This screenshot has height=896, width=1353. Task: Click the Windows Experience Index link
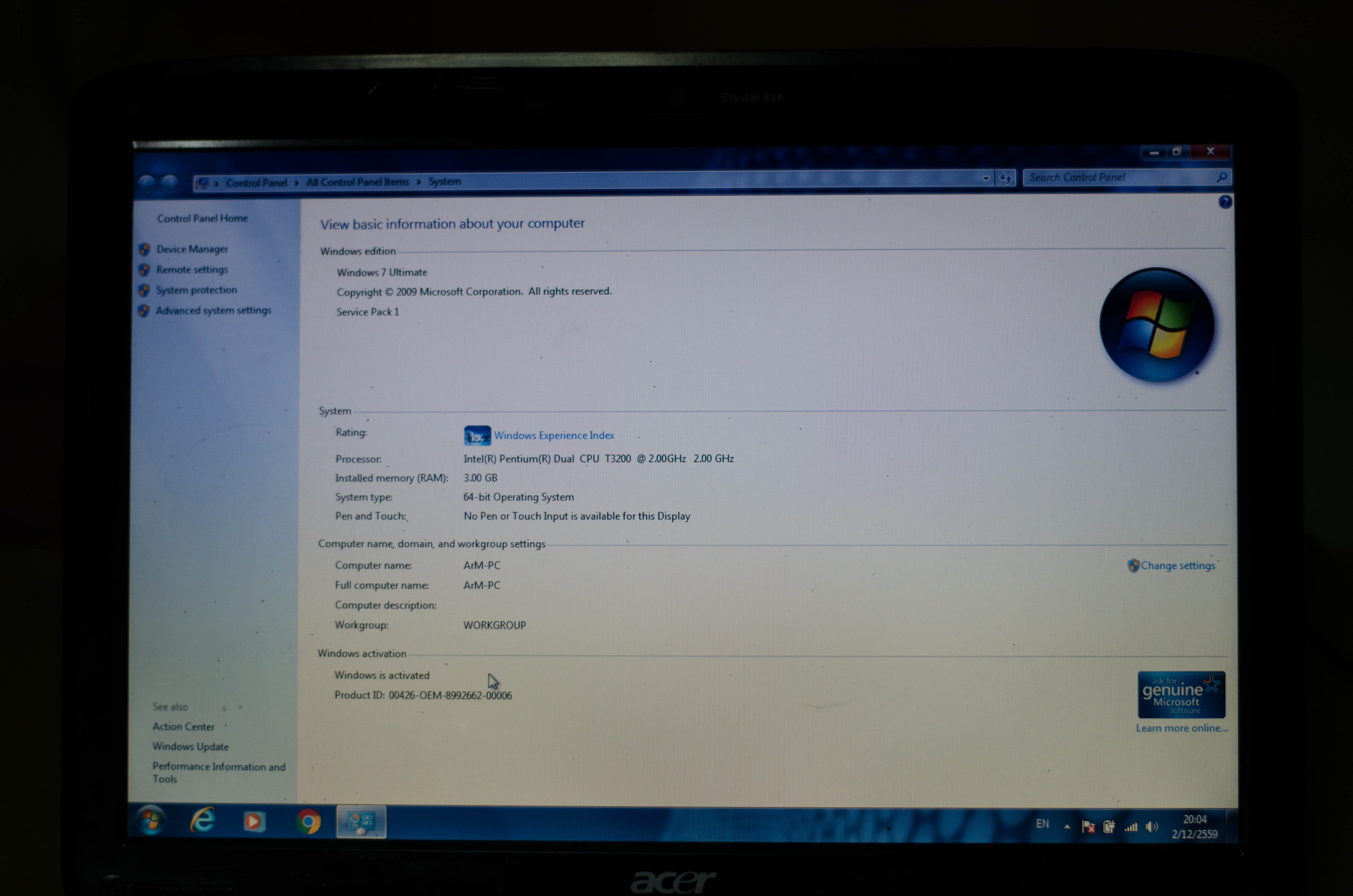click(x=554, y=435)
